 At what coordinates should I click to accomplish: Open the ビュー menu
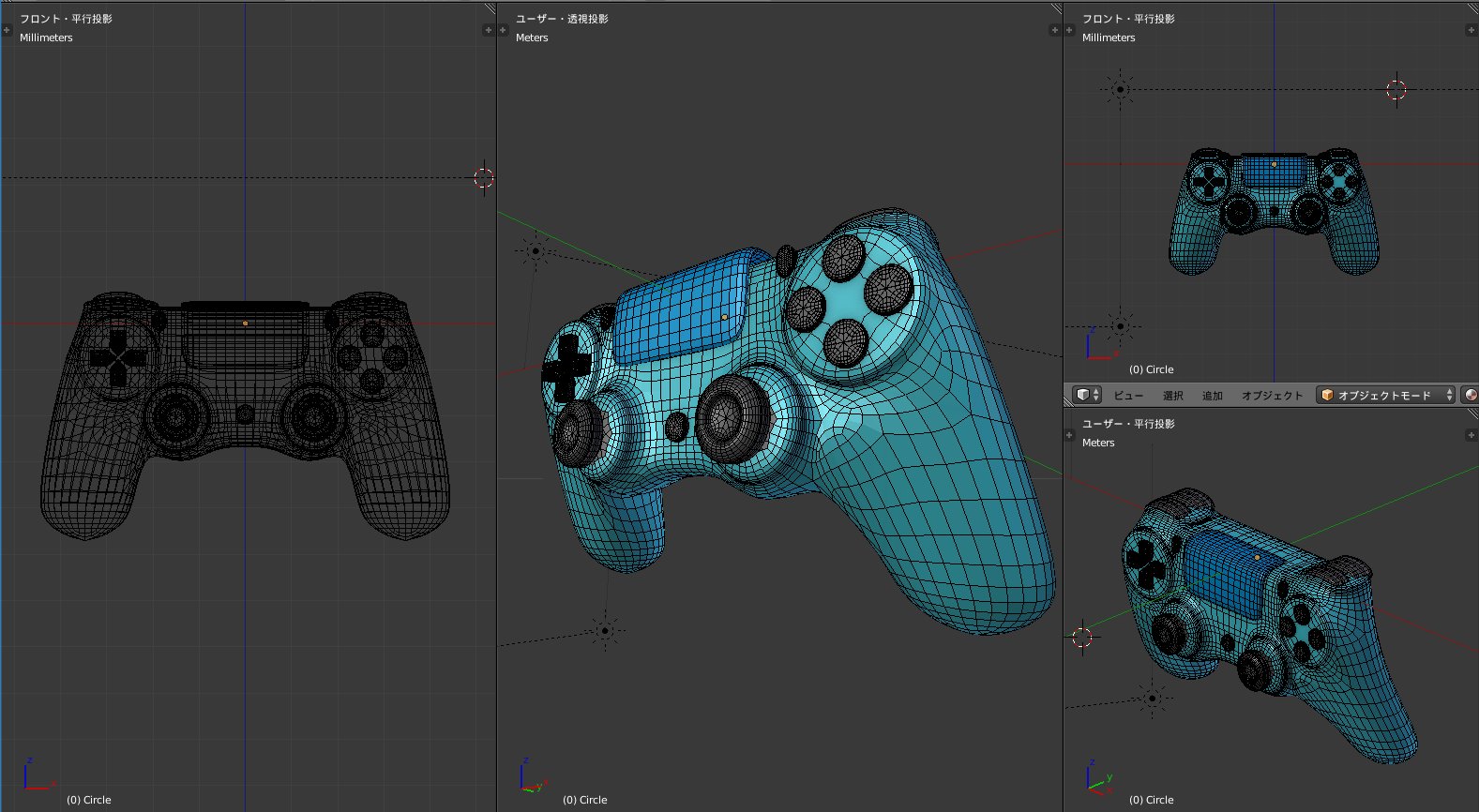pos(1128,396)
